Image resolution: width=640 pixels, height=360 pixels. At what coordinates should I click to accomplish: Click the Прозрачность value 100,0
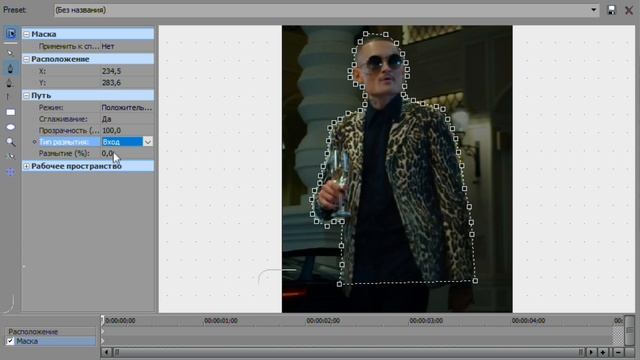(111, 130)
